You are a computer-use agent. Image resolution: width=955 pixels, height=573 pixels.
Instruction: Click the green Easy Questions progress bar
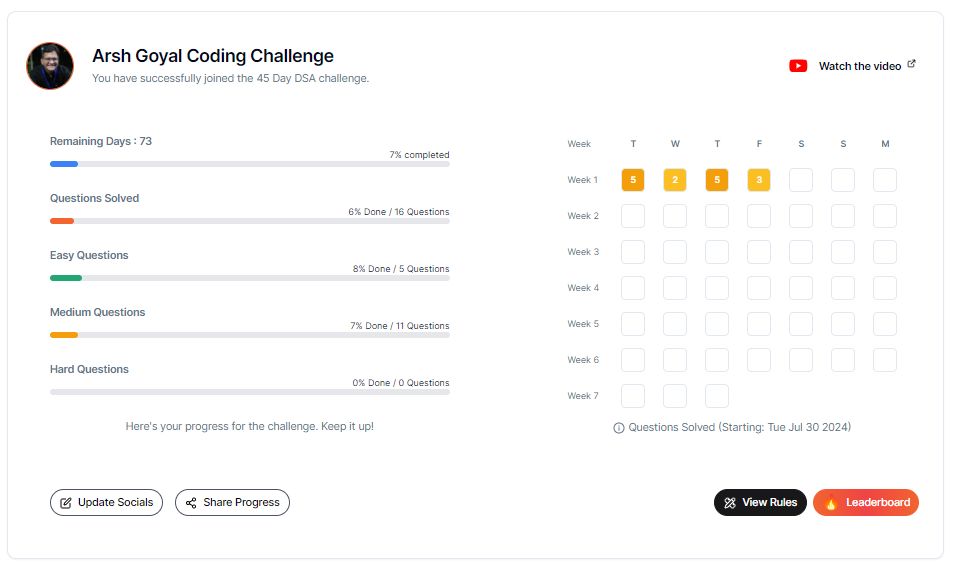(x=66, y=278)
